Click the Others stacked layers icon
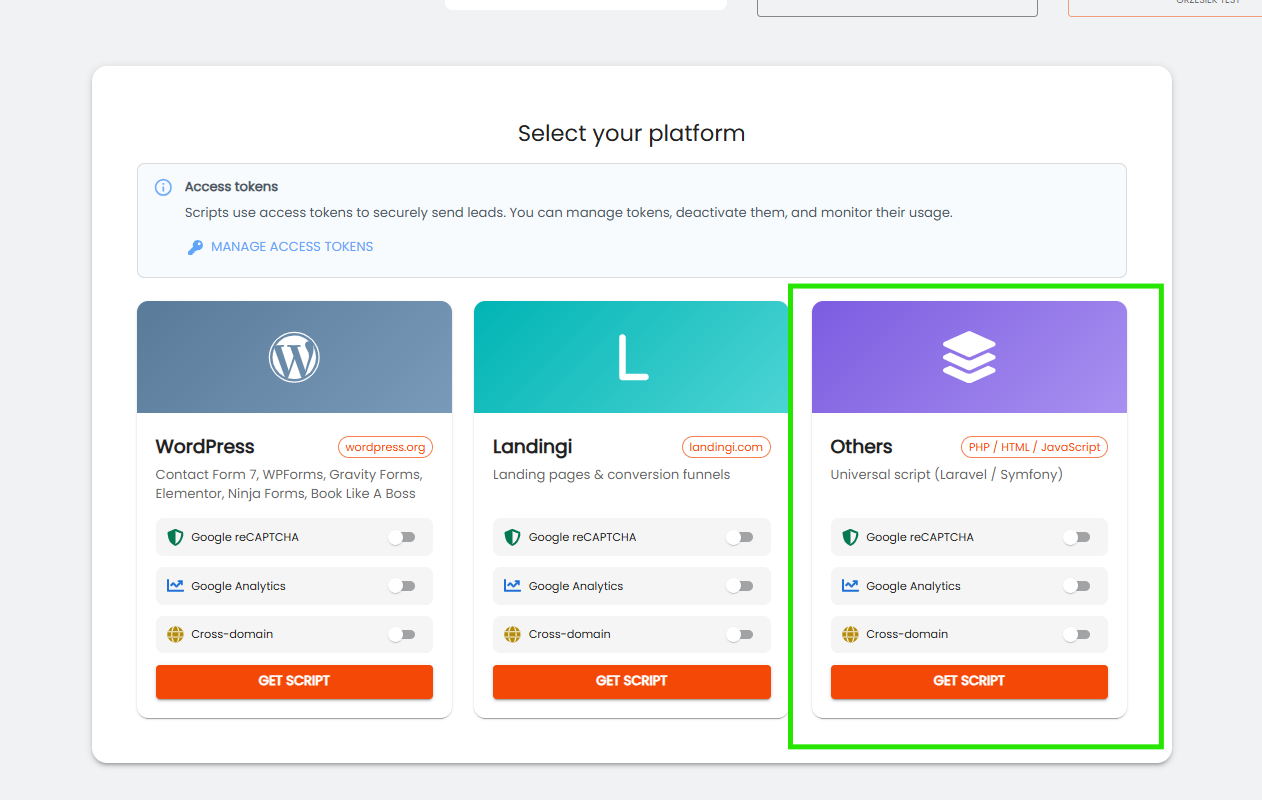The height and width of the screenshot is (800, 1262). 969,357
